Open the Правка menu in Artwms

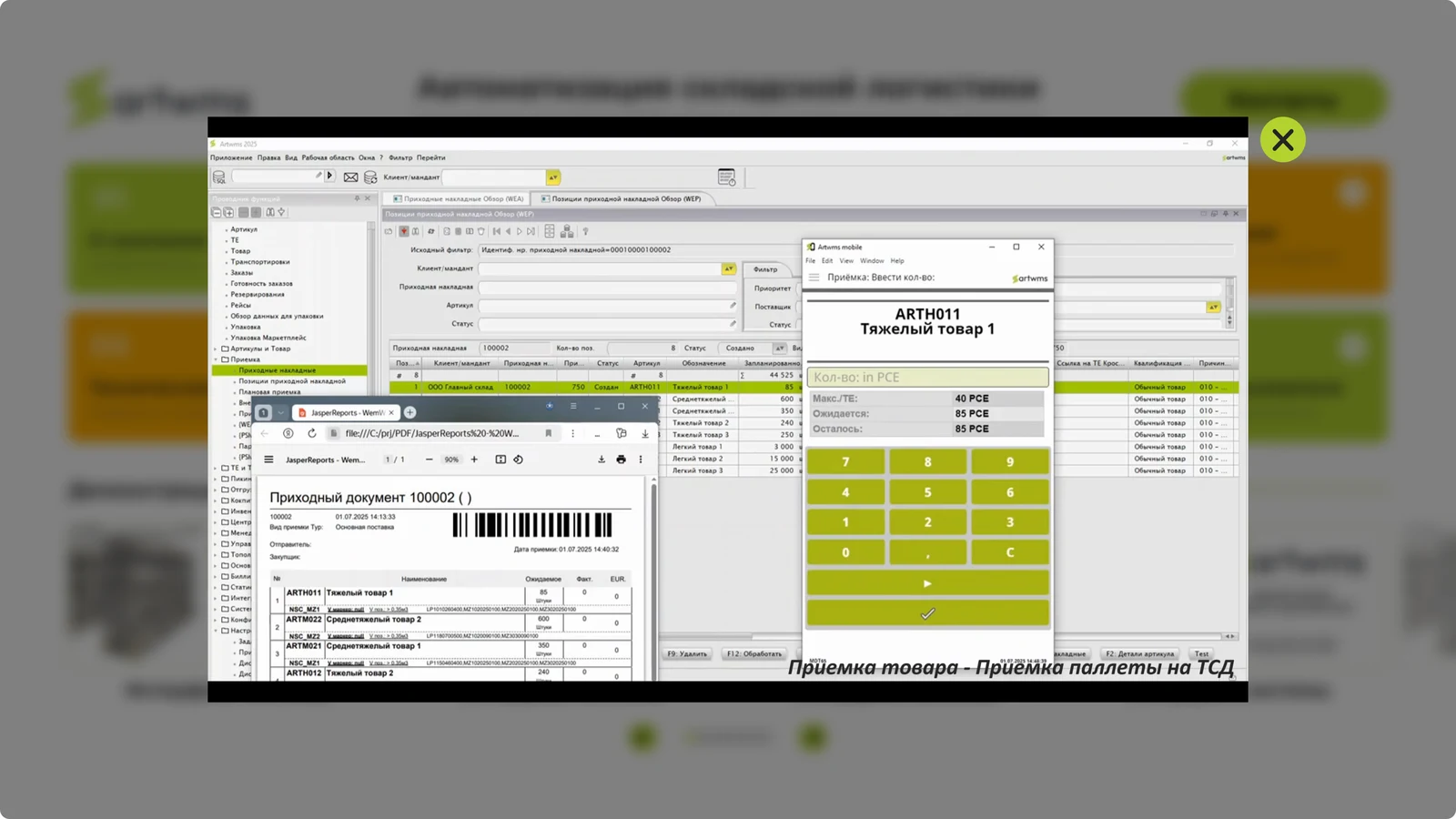pos(268,157)
